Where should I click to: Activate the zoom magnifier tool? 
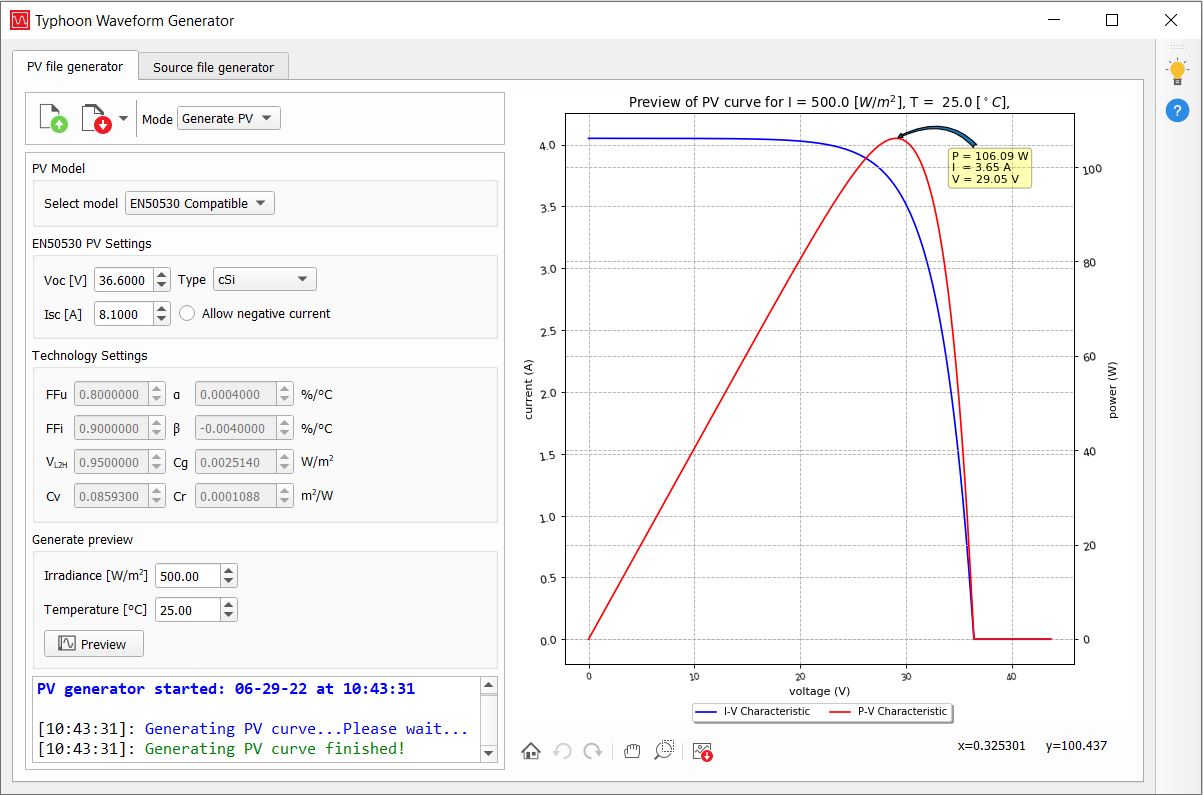[x=665, y=751]
